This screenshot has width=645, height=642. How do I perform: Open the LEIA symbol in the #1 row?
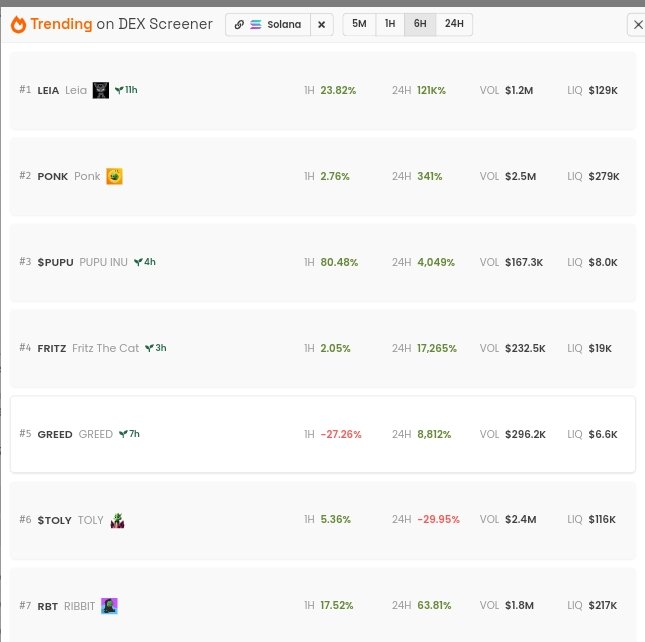(x=48, y=90)
